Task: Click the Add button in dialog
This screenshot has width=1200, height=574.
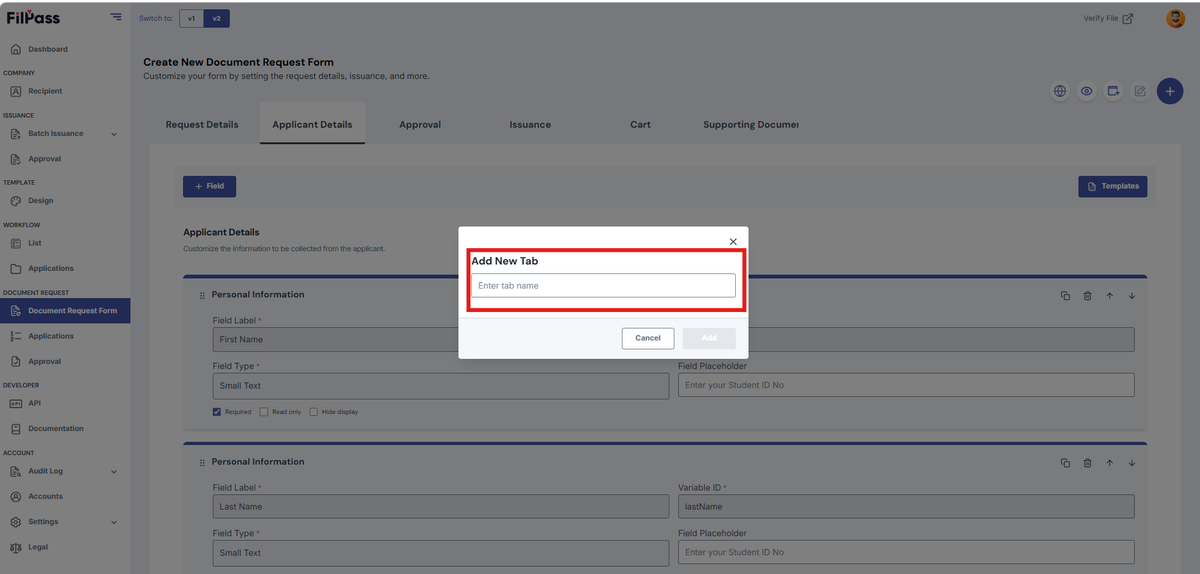Action: [x=709, y=338]
